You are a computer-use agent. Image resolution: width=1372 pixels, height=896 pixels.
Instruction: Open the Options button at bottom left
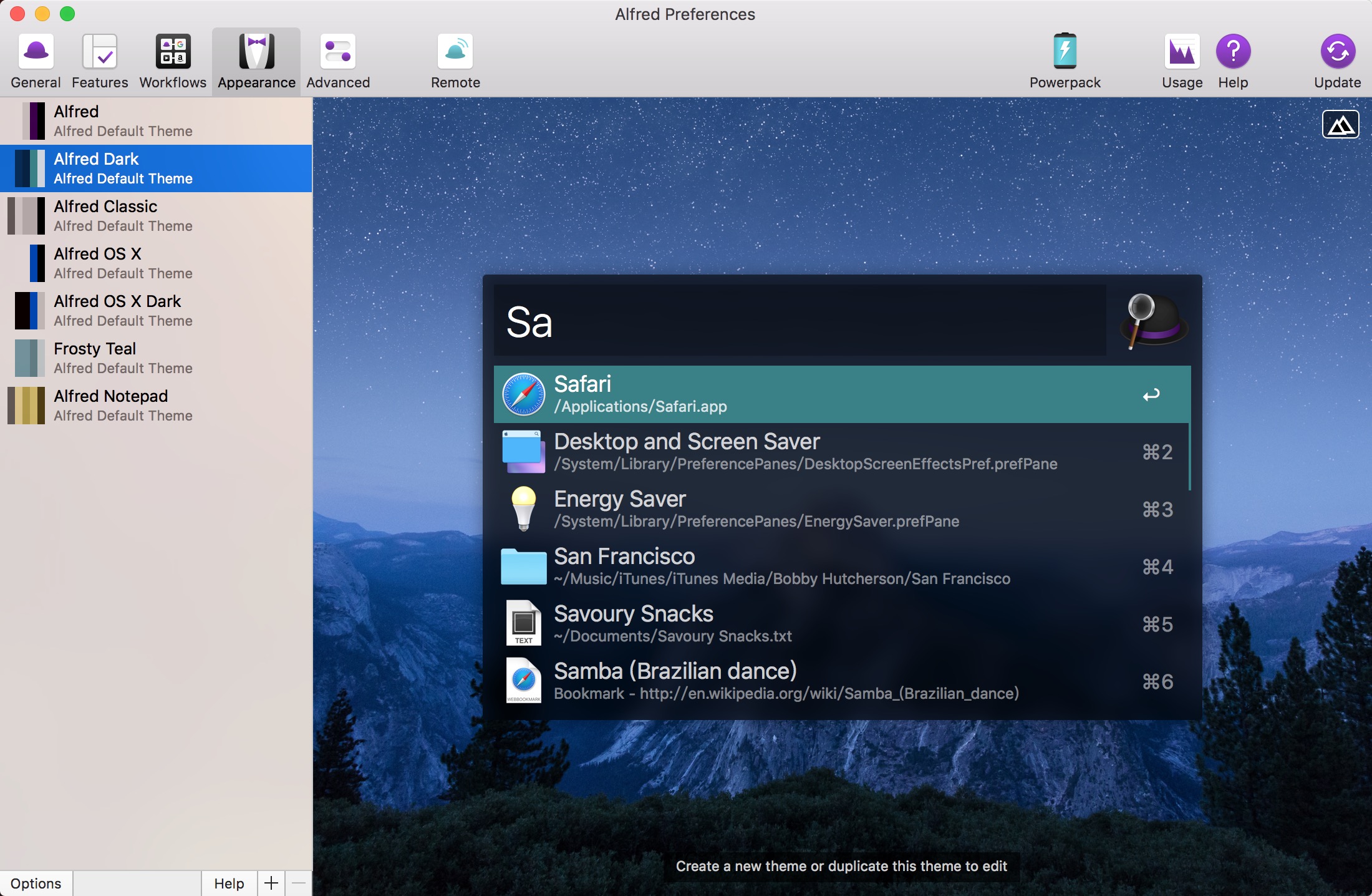coord(36,884)
